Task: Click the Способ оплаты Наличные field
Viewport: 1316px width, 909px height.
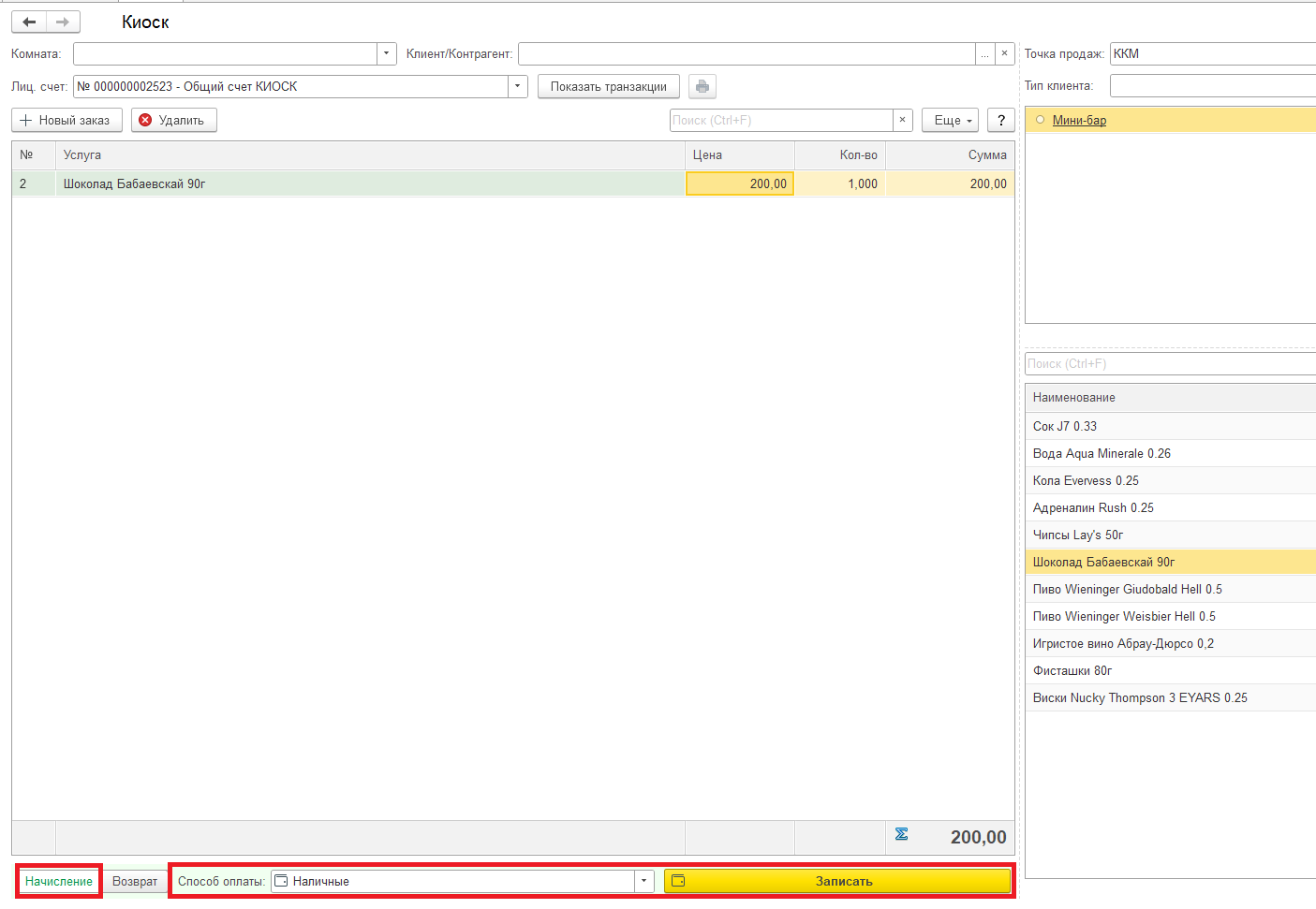Action: [x=452, y=881]
